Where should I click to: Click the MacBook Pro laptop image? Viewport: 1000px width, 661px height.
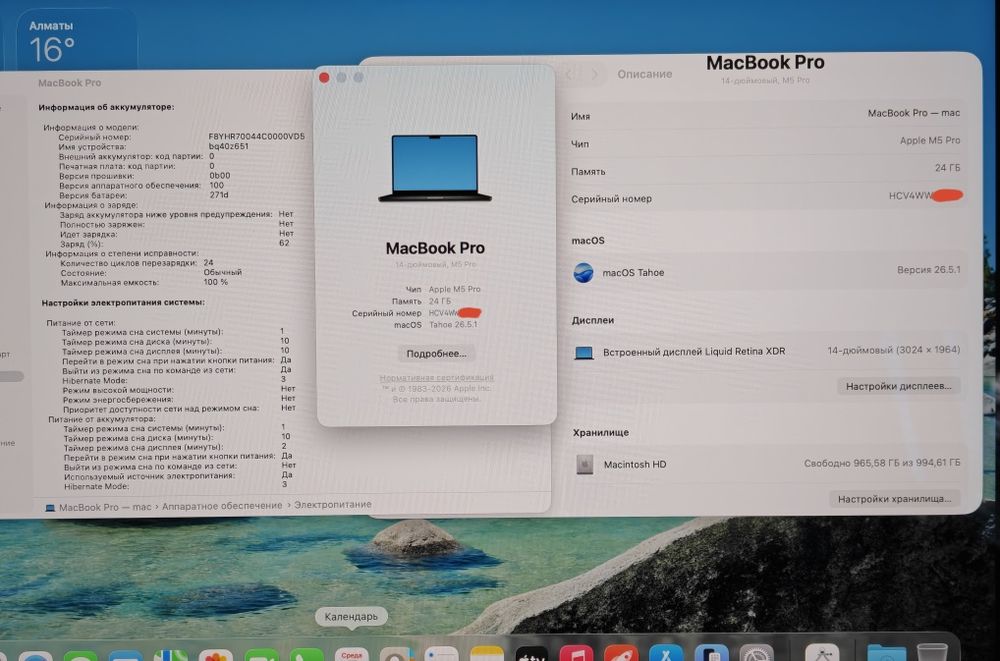tap(435, 168)
